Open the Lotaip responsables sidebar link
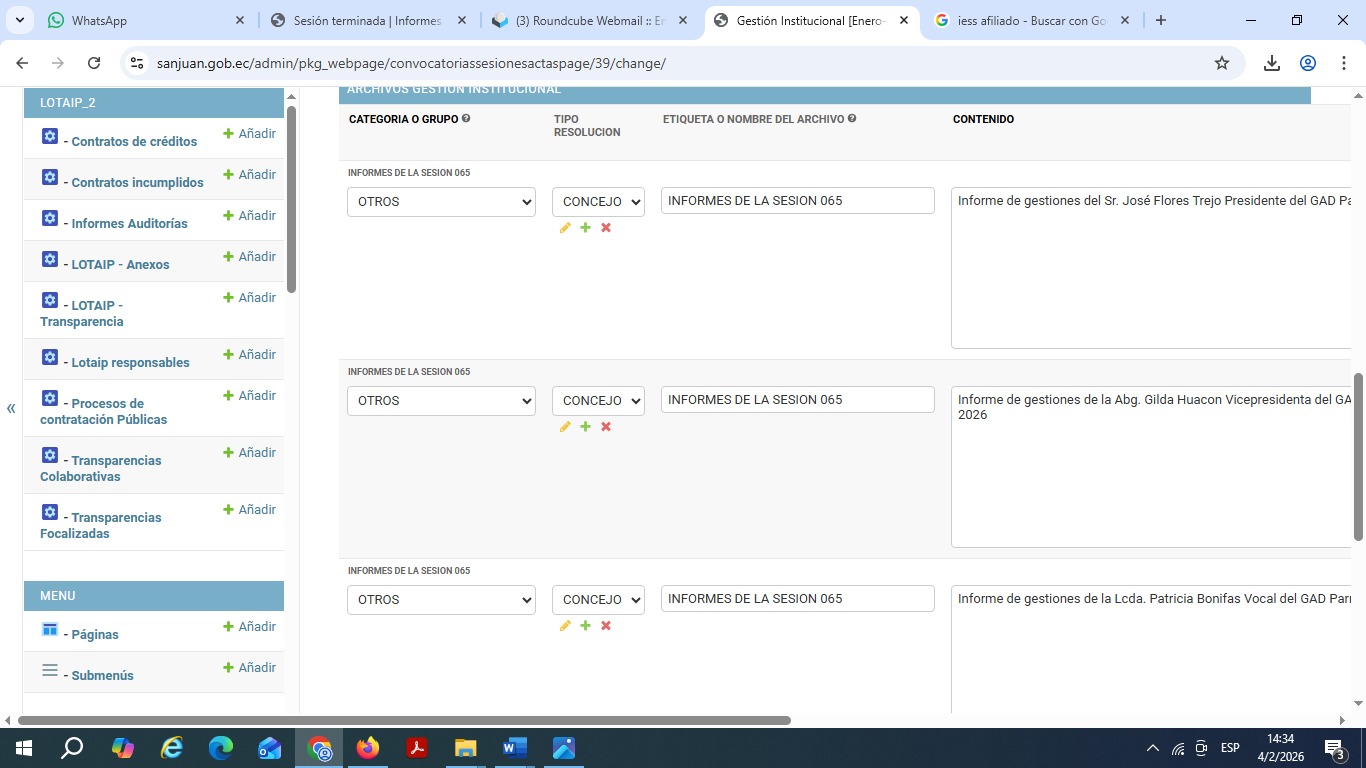The height and width of the screenshot is (768, 1366). 130,363
